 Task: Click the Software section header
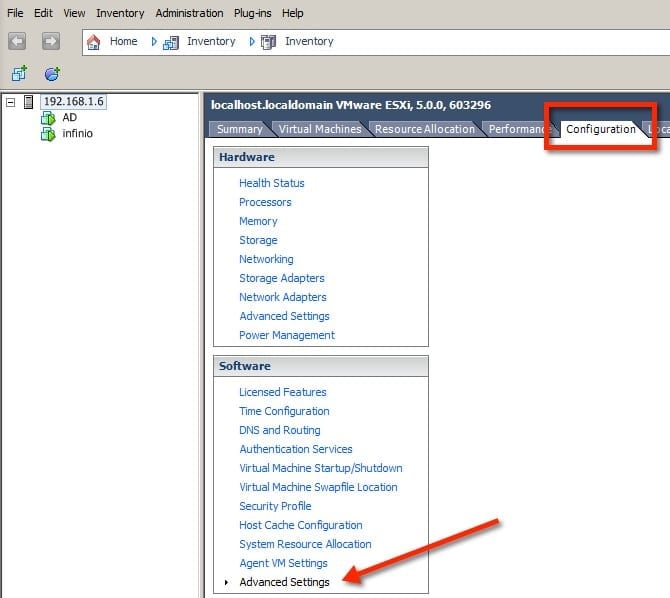321,366
